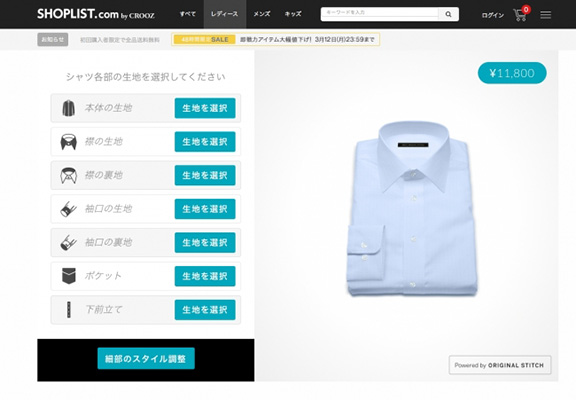Click the shirt body fabric icon
576x400 pixels.
click(68, 108)
